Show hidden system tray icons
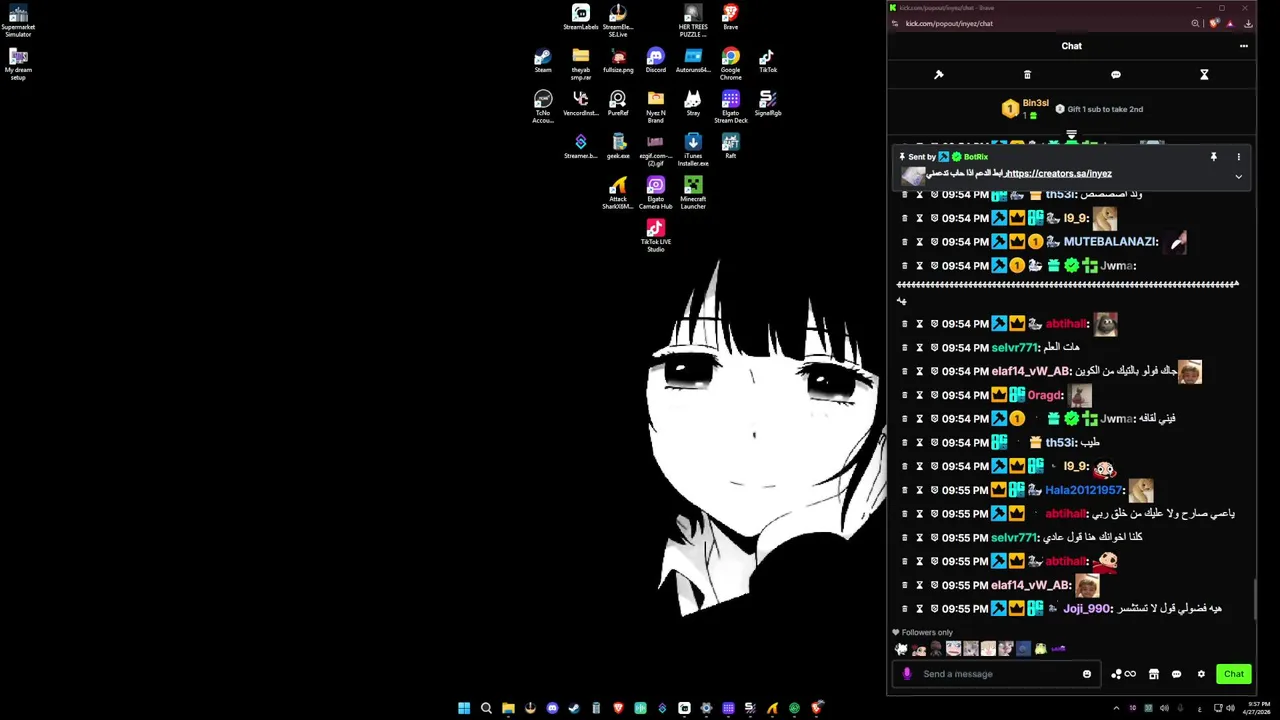1280x720 pixels. pyautogui.click(x=1116, y=708)
